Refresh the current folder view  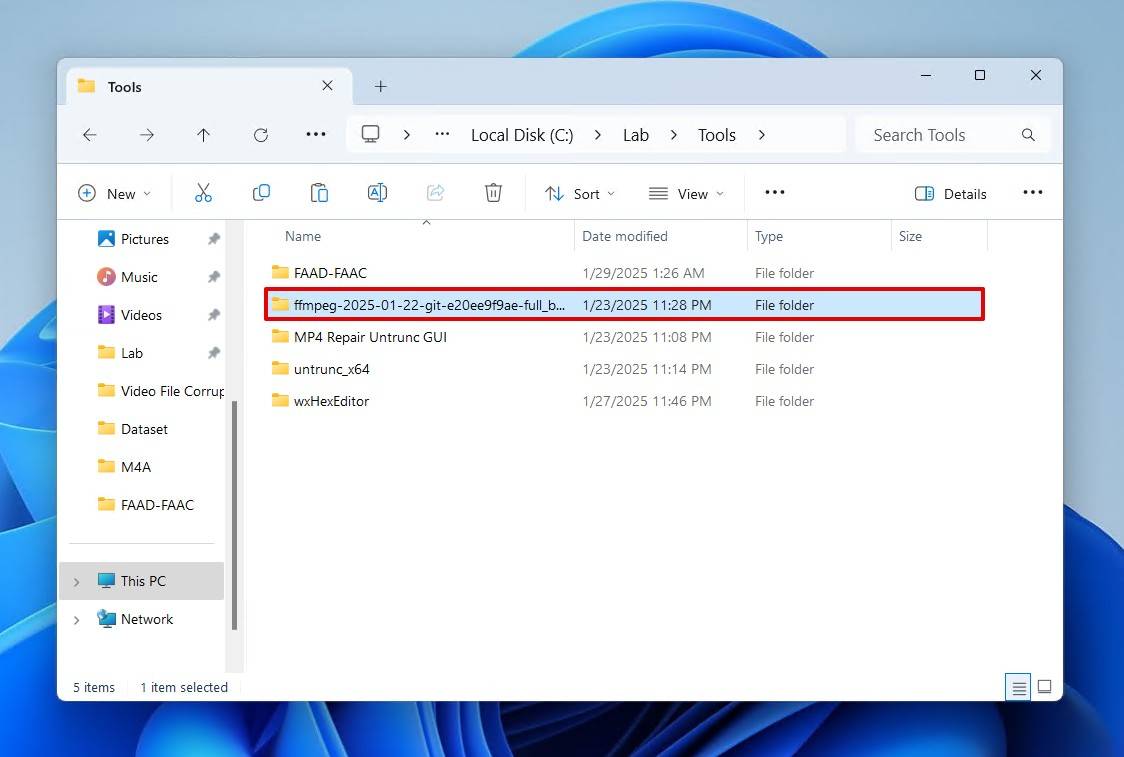(261, 135)
